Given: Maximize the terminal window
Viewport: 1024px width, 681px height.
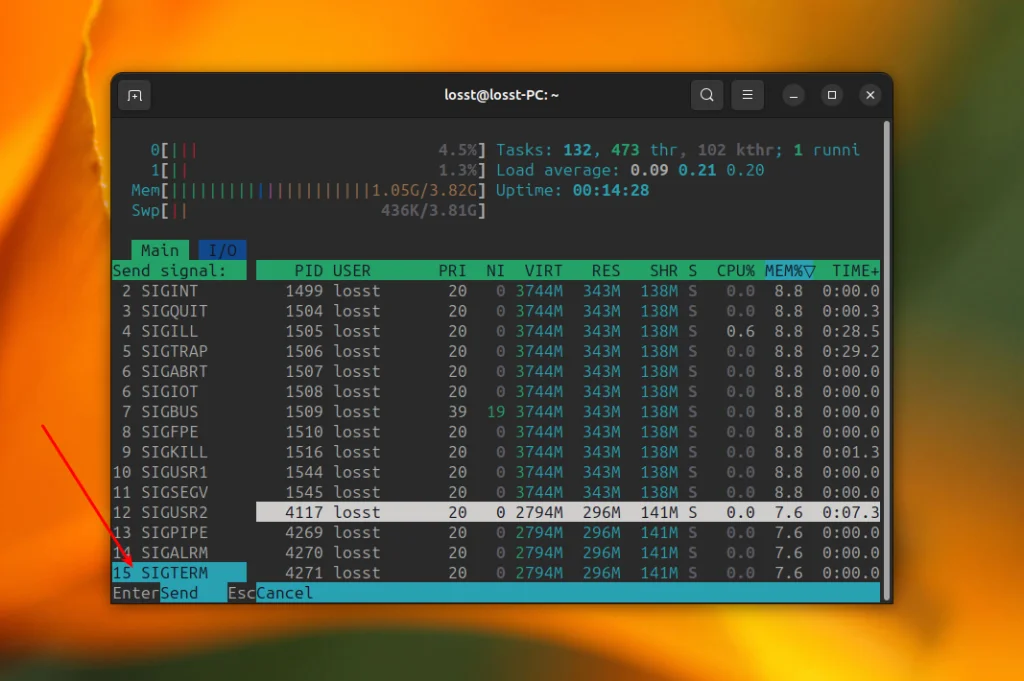Looking at the screenshot, I should pos(831,95).
